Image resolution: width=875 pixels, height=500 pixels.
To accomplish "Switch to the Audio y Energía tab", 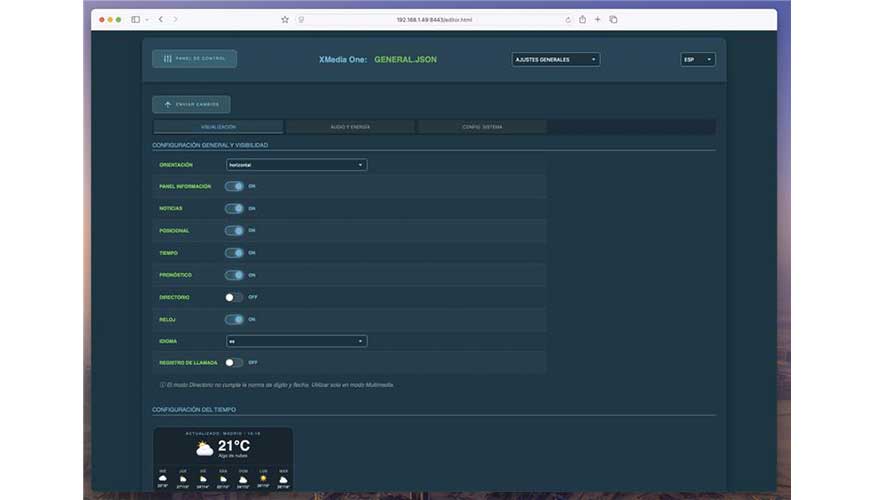I will coord(350,127).
